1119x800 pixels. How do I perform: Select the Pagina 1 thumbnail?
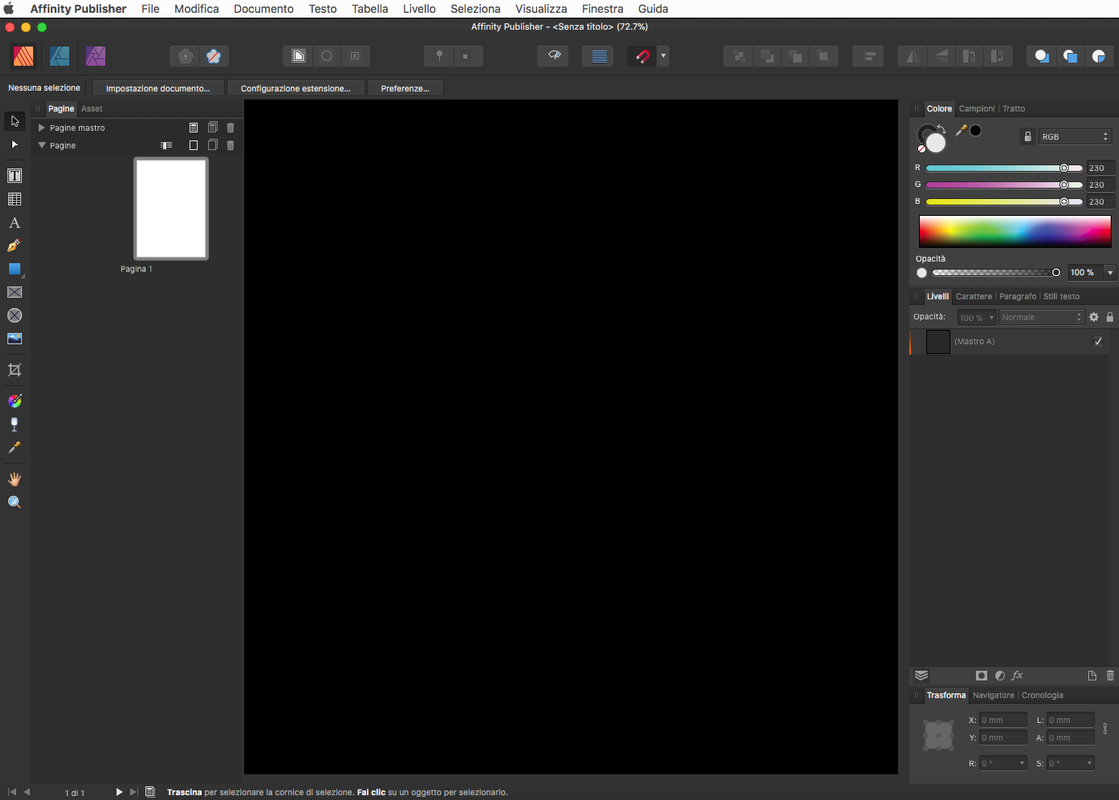point(171,208)
